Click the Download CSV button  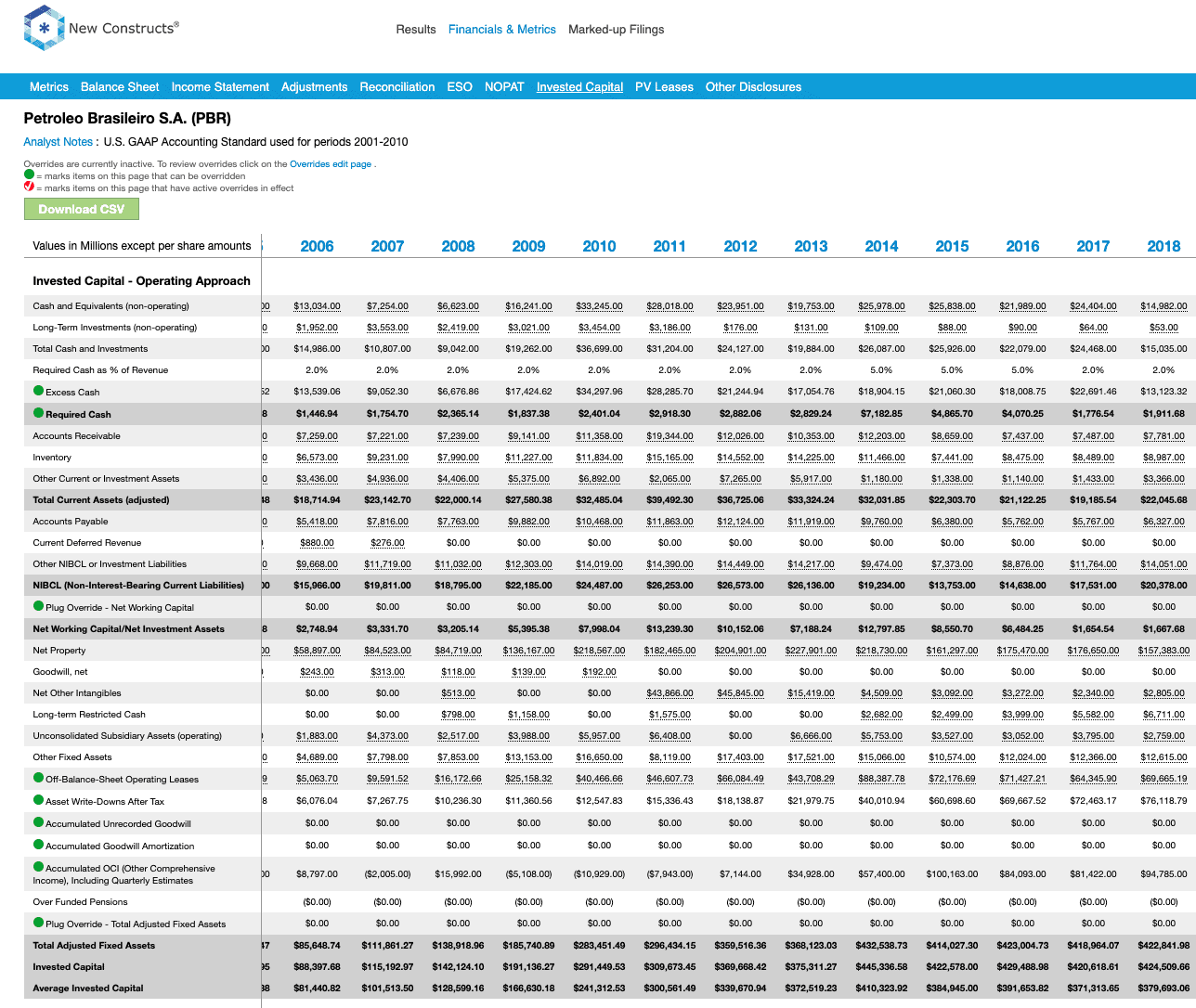point(81,209)
